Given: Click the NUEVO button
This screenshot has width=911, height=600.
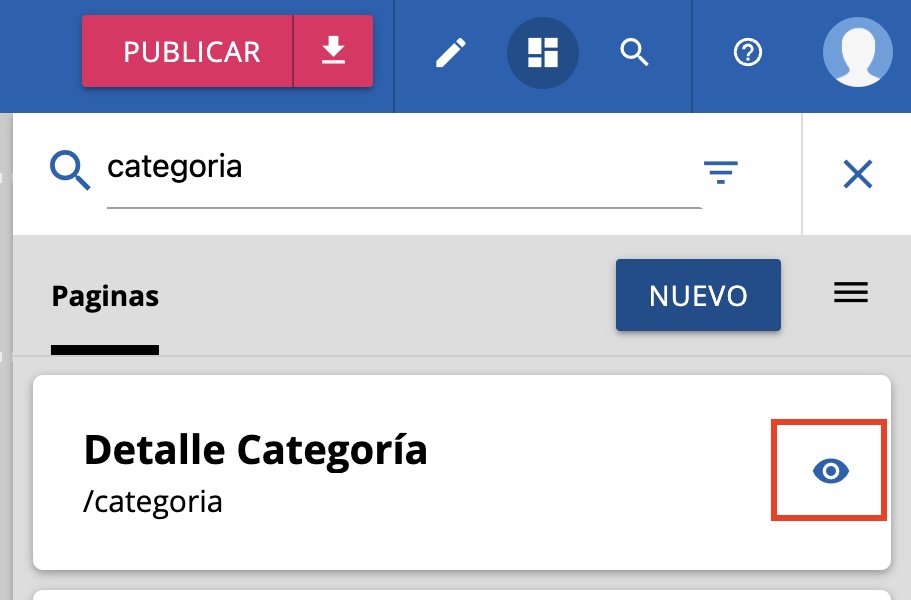Looking at the screenshot, I should 698,295.
